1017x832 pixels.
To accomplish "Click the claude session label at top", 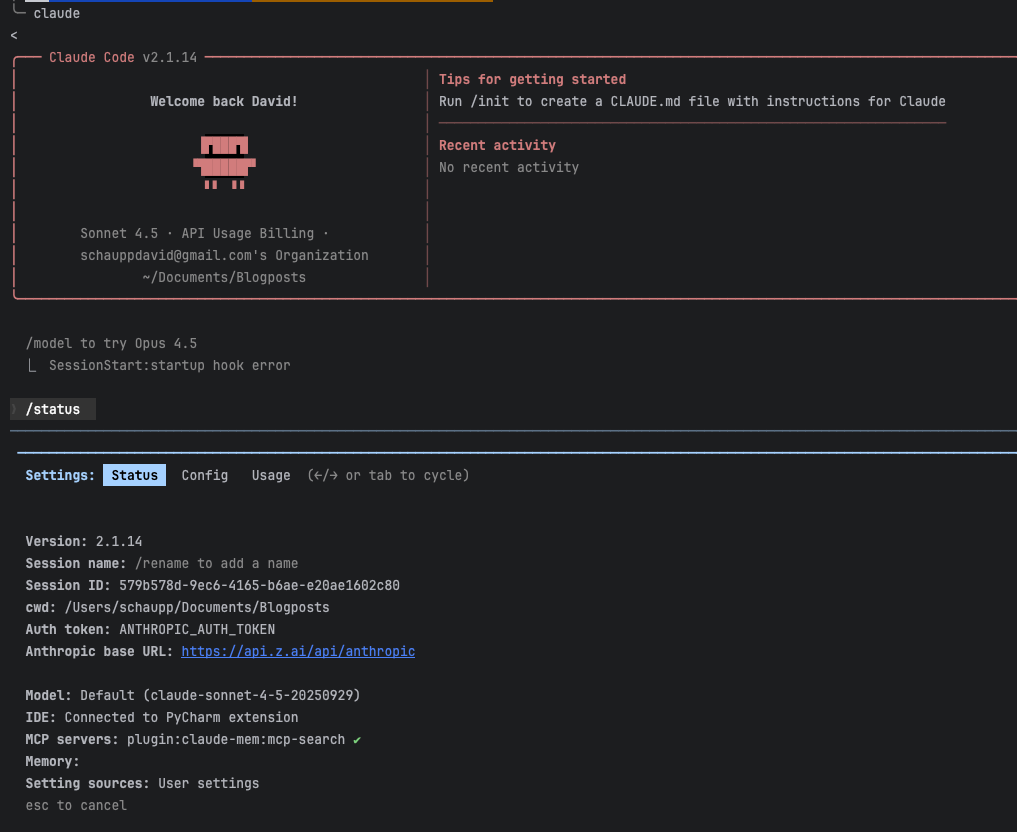I will click(x=57, y=14).
